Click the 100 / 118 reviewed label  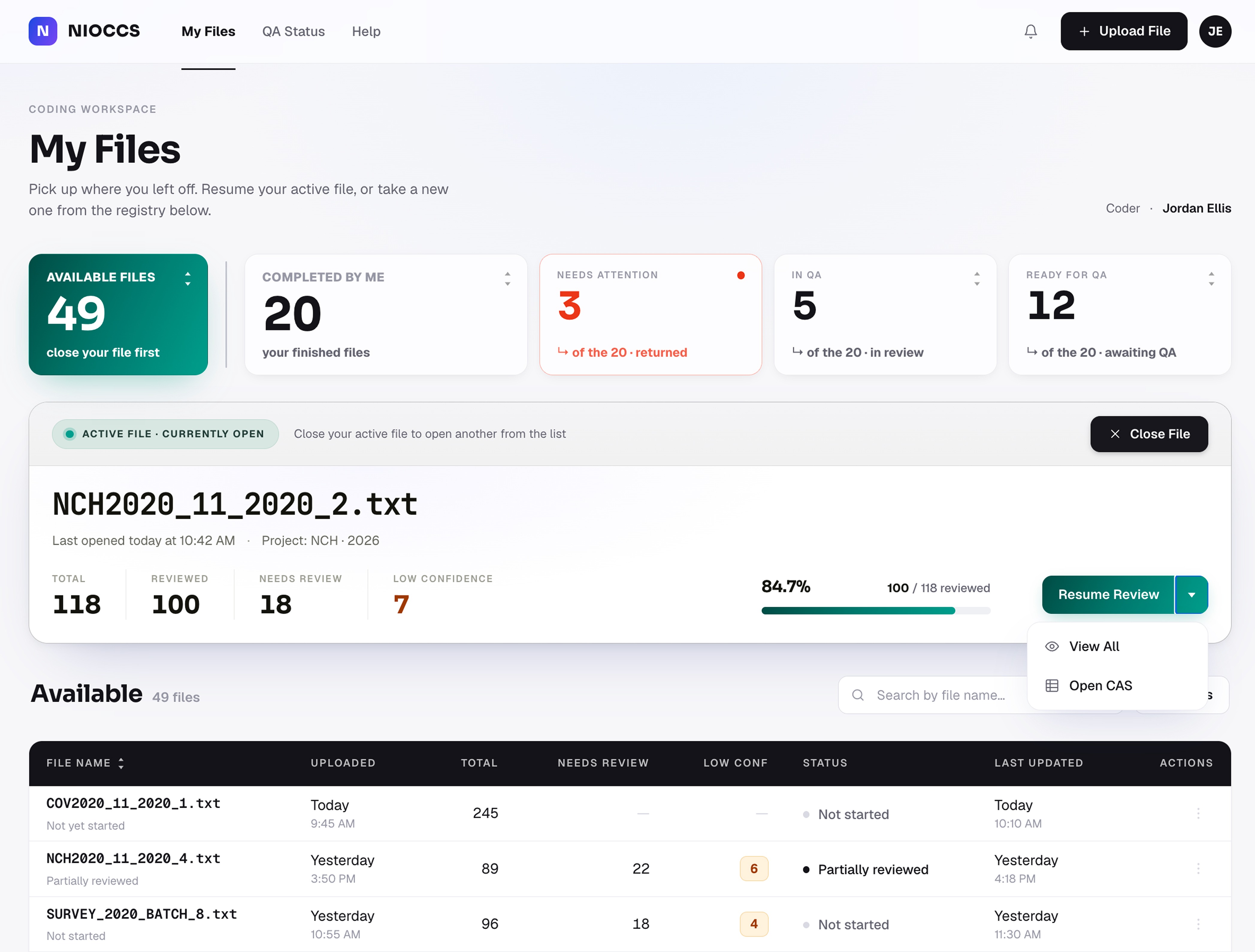tap(938, 588)
